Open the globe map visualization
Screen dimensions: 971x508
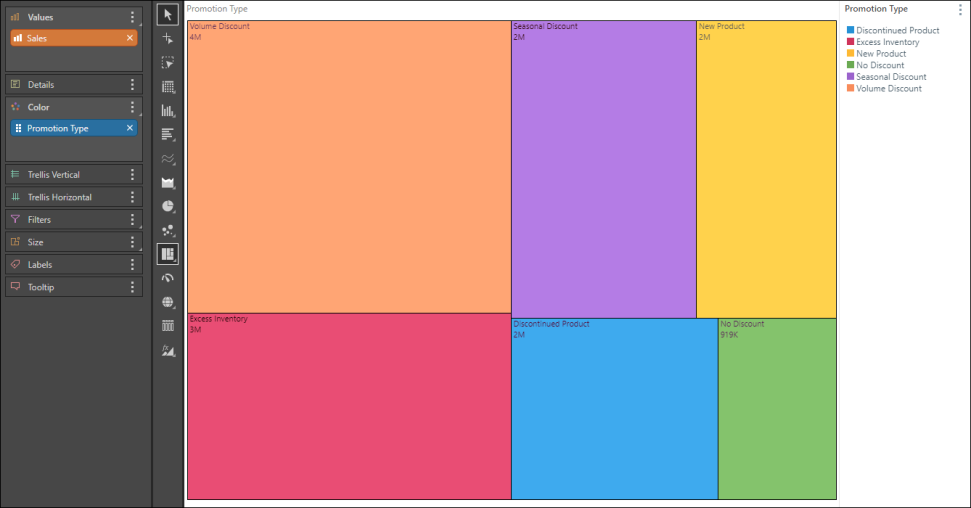(168, 302)
